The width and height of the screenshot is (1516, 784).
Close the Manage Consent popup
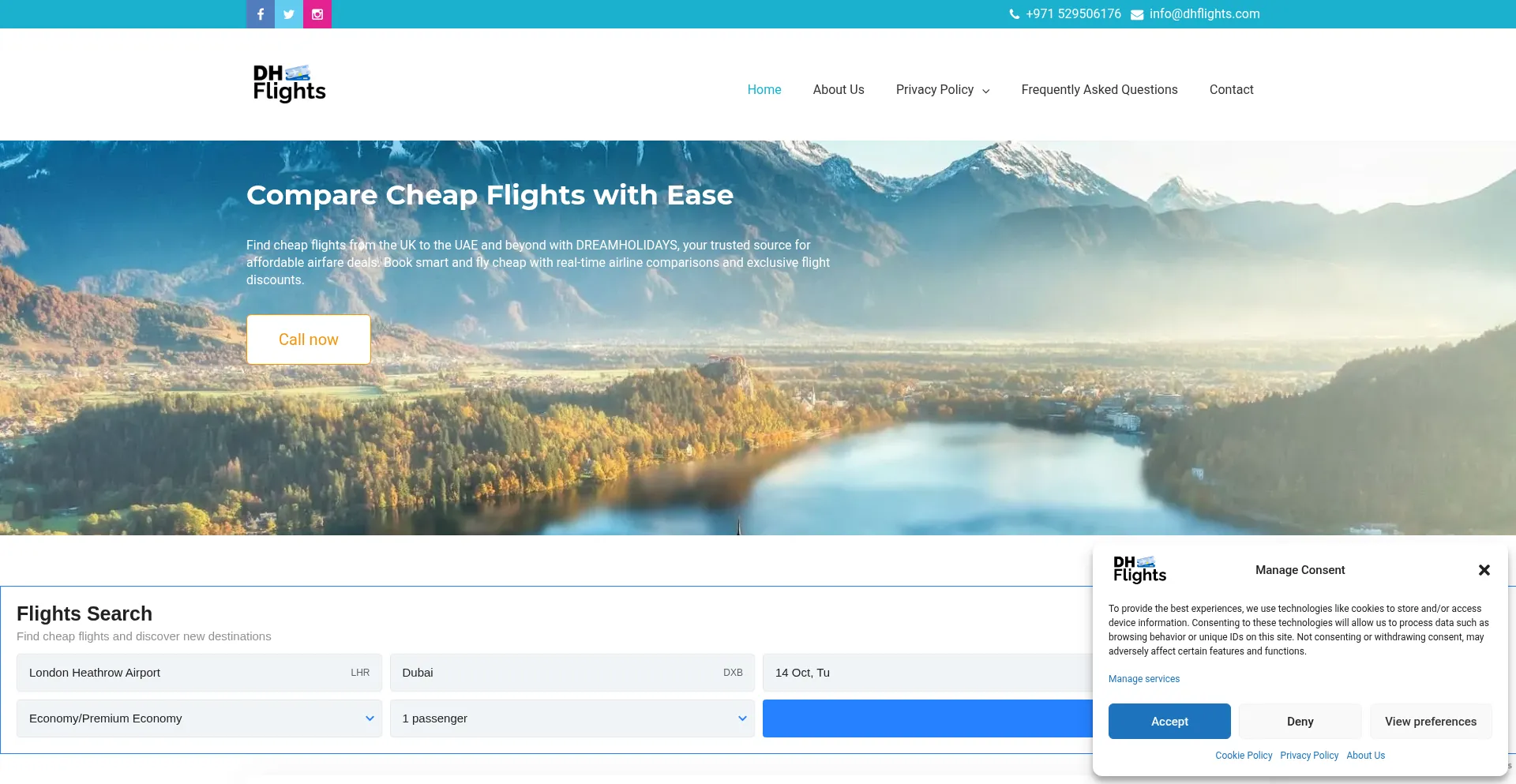1484,570
